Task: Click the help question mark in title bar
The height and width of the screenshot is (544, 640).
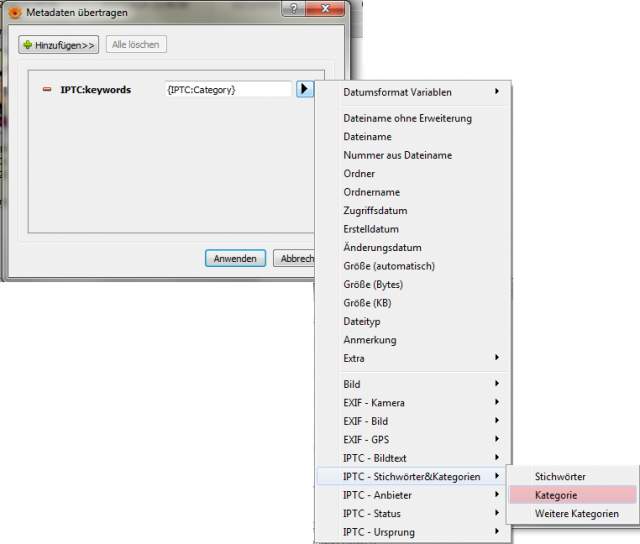Action: coord(293,8)
